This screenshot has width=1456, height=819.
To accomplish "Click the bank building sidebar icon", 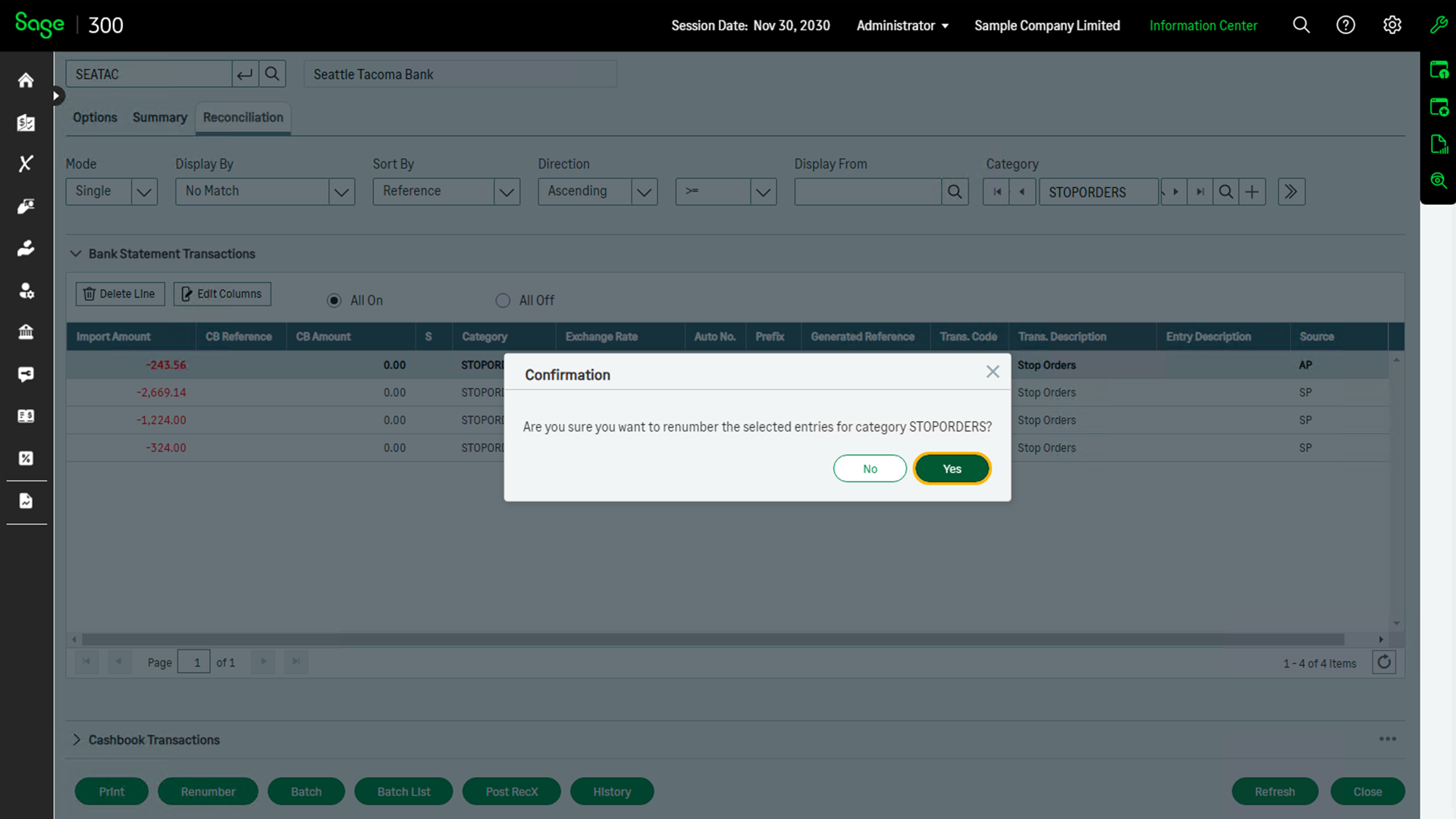I will (x=26, y=332).
